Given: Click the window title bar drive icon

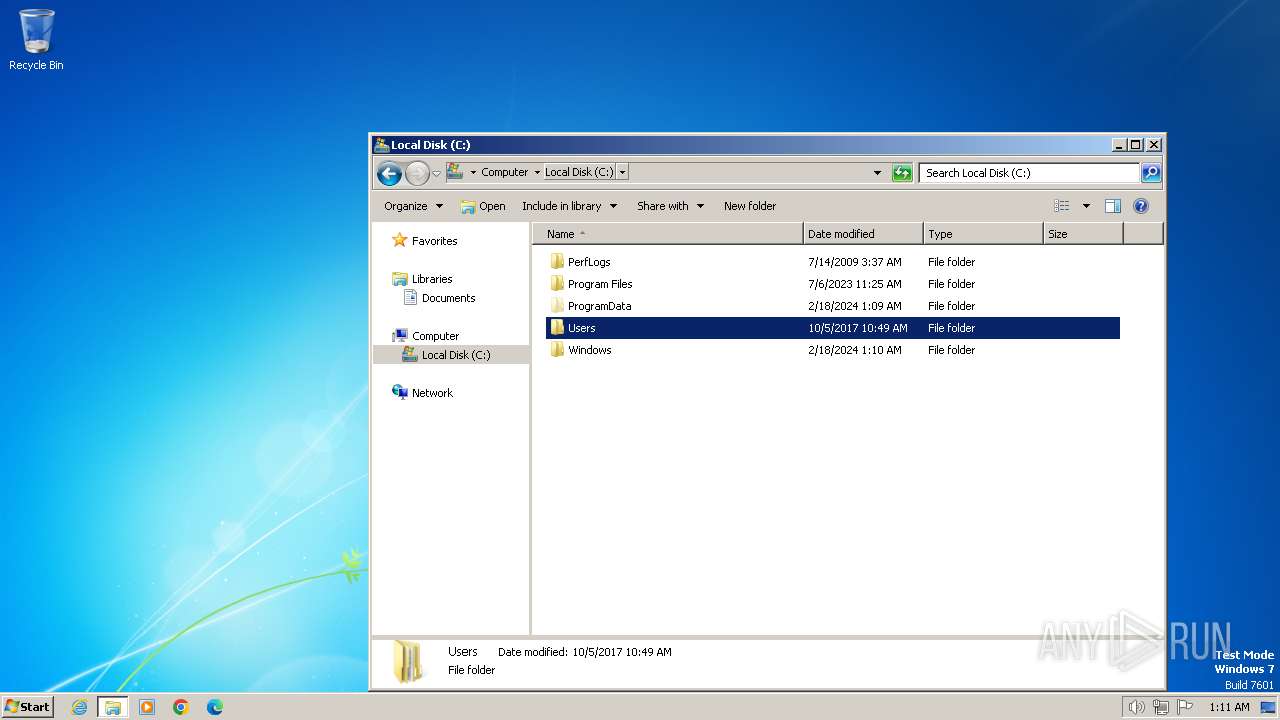Looking at the screenshot, I should pos(381,145).
